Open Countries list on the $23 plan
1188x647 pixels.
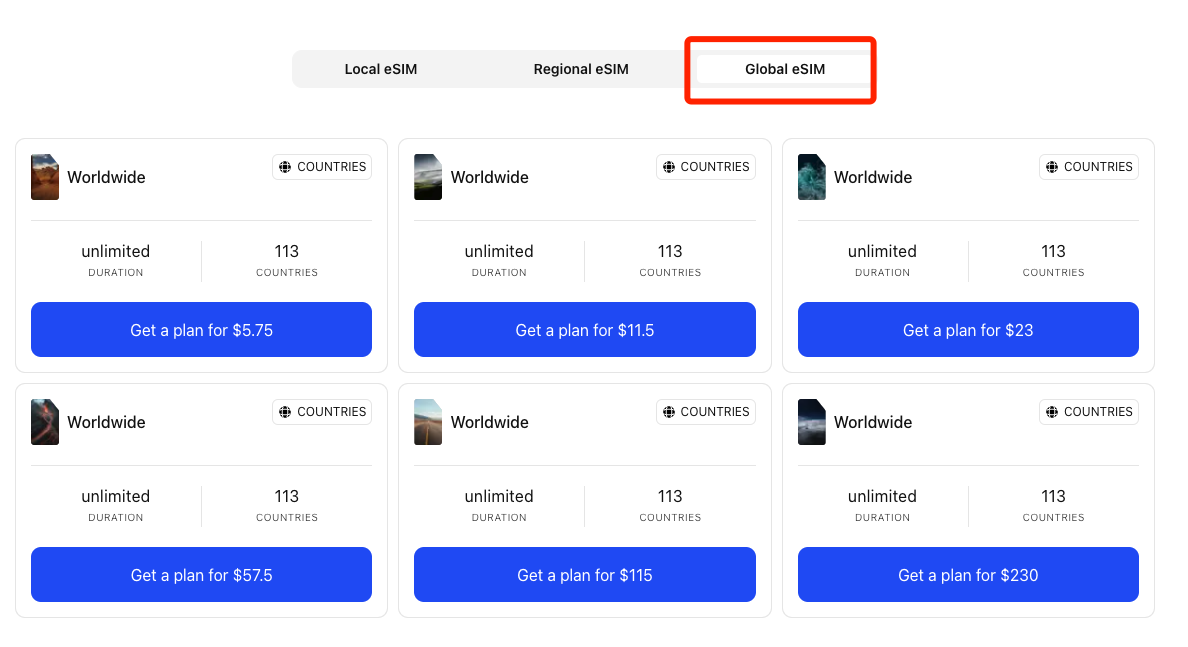[1088, 167]
